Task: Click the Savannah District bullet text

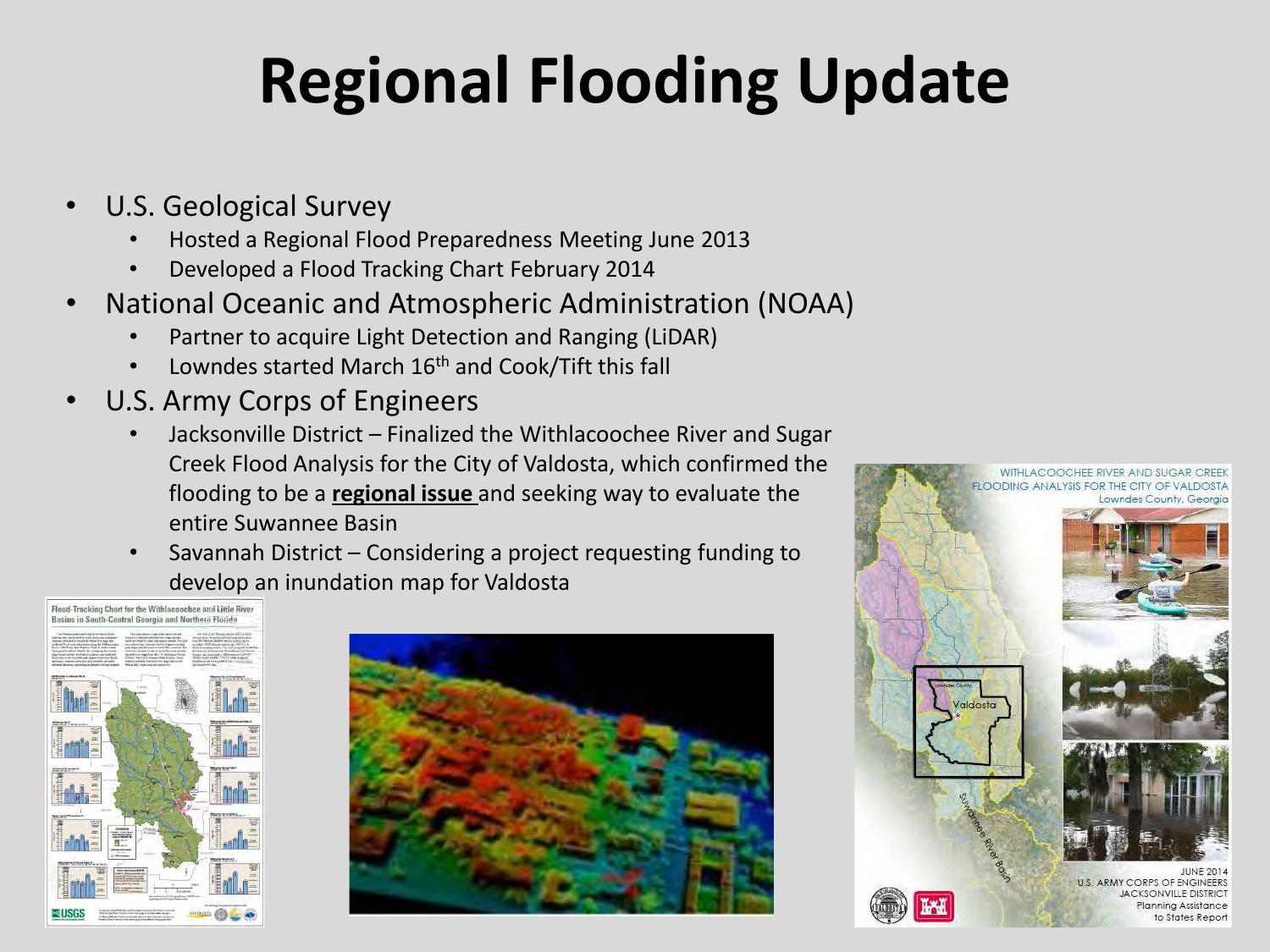Action: (x=484, y=567)
